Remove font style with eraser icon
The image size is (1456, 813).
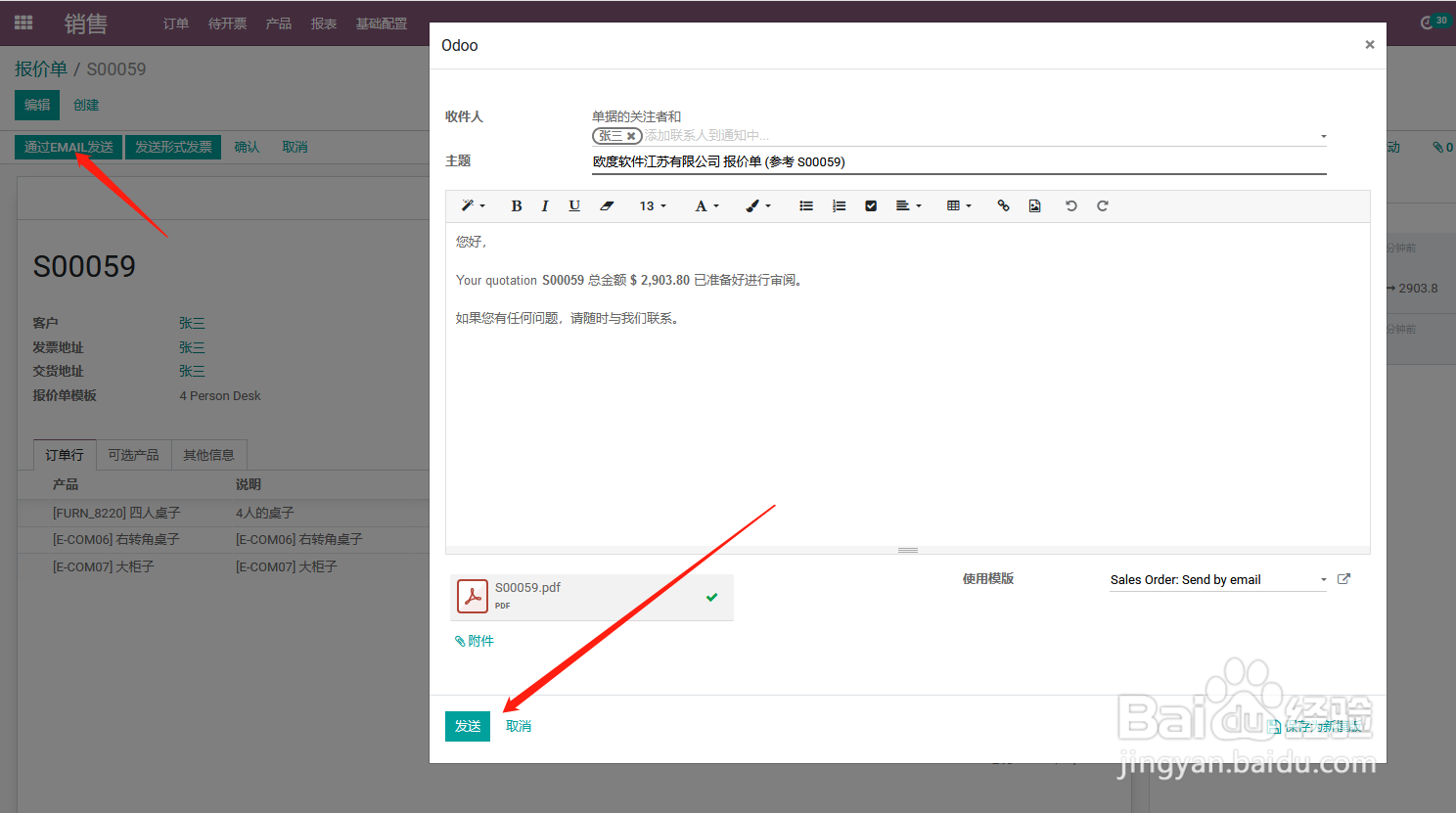pos(607,205)
